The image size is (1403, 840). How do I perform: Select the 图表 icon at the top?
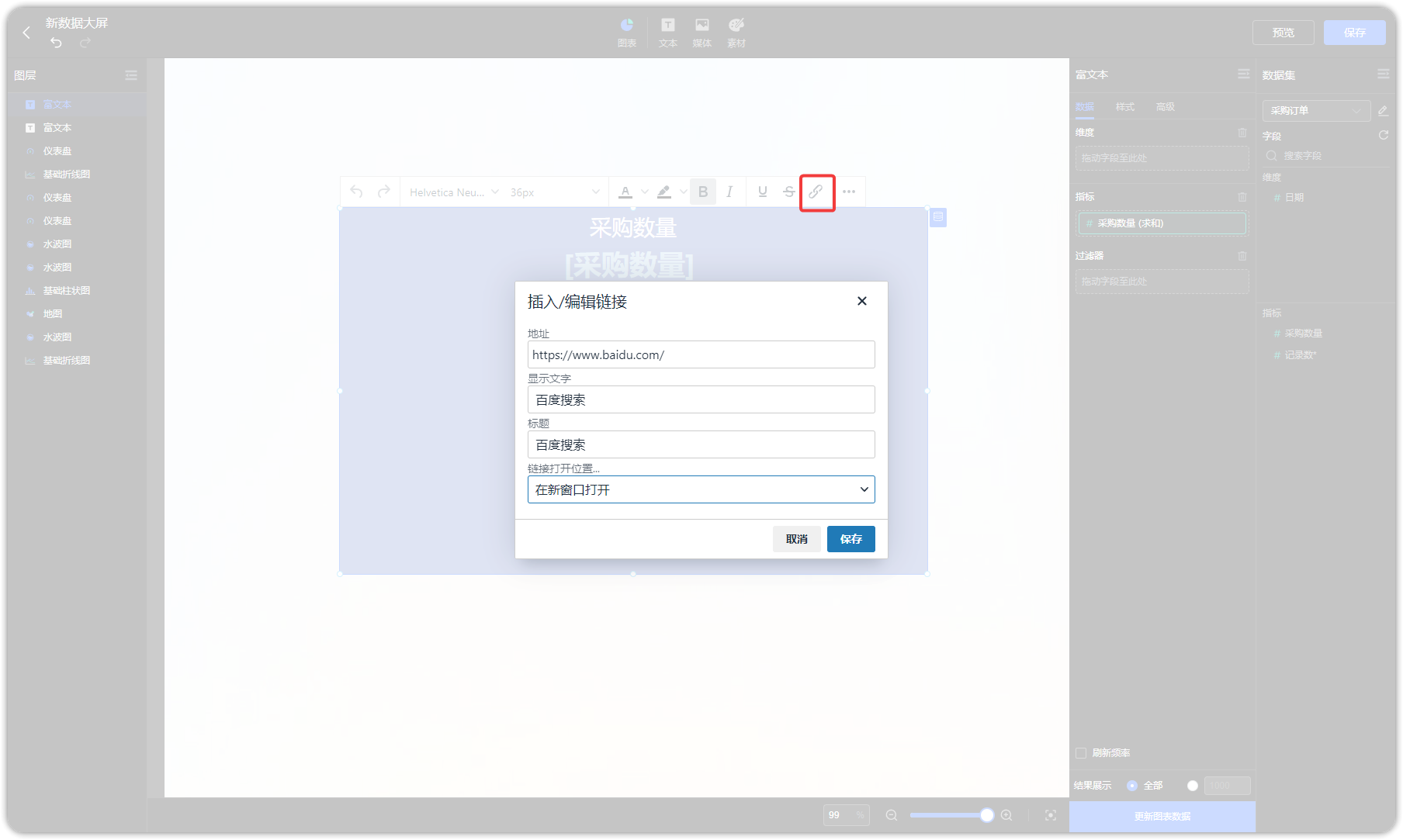pyautogui.click(x=627, y=32)
